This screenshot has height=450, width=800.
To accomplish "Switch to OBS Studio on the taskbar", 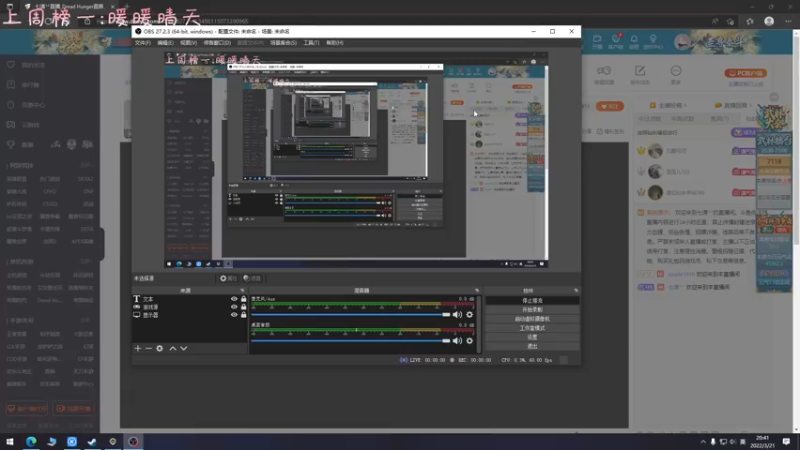I will coord(133,441).
